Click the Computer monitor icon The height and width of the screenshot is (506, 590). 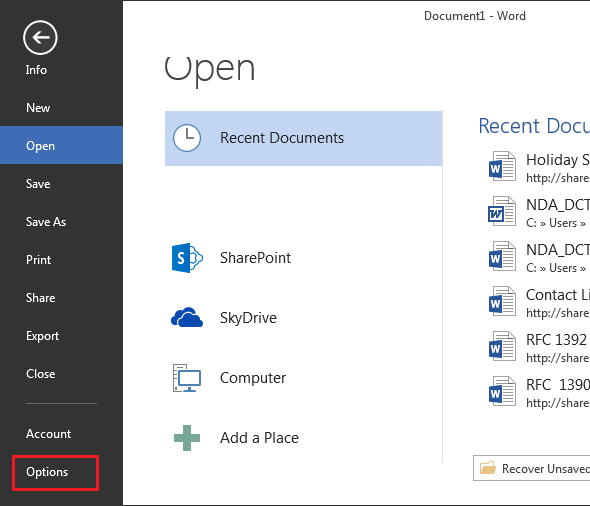pyautogui.click(x=187, y=378)
